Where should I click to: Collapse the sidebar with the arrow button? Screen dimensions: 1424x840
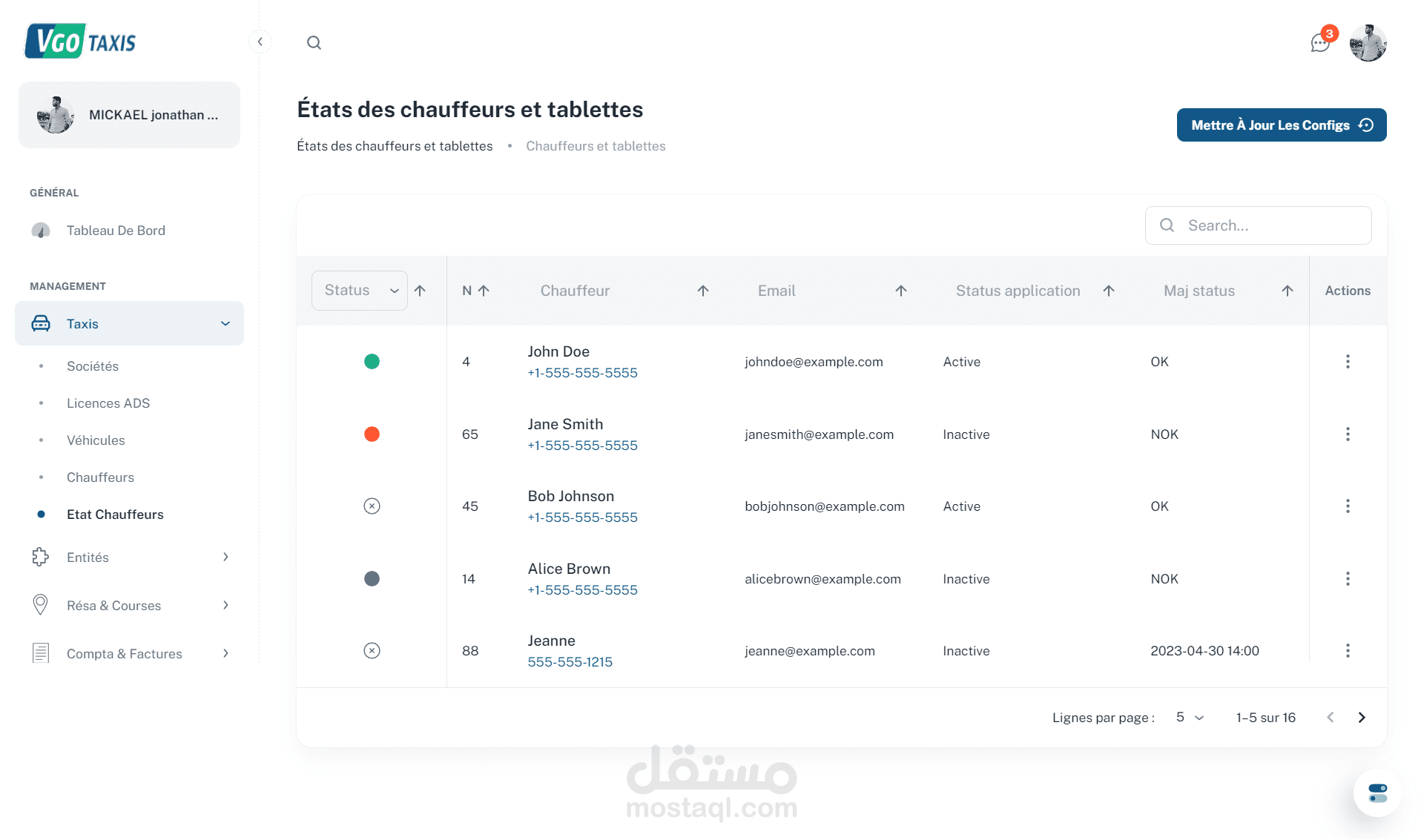click(260, 42)
